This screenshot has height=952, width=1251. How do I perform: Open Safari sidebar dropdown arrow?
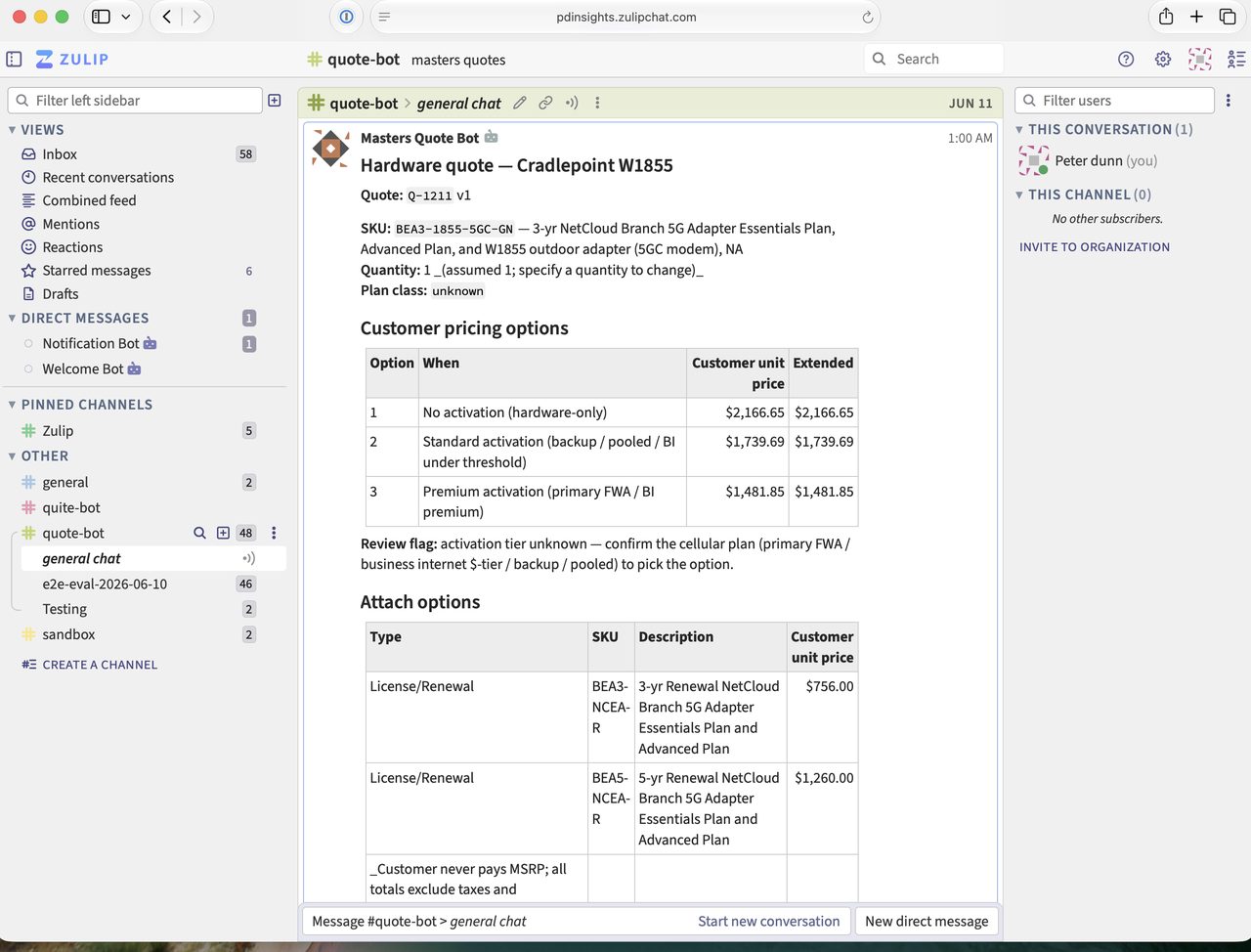coord(126,17)
